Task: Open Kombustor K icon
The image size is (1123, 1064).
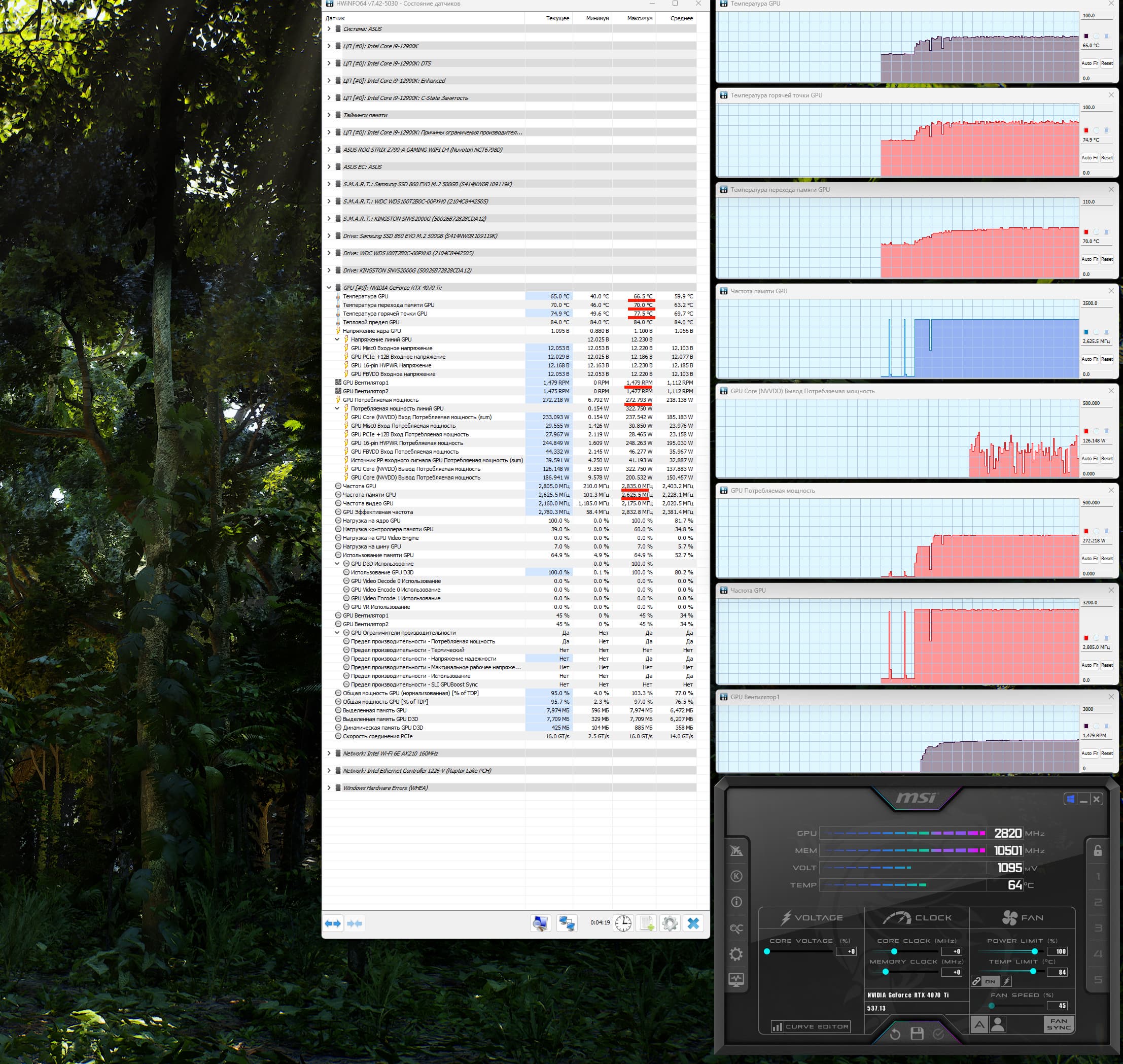Action: point(736,876)
